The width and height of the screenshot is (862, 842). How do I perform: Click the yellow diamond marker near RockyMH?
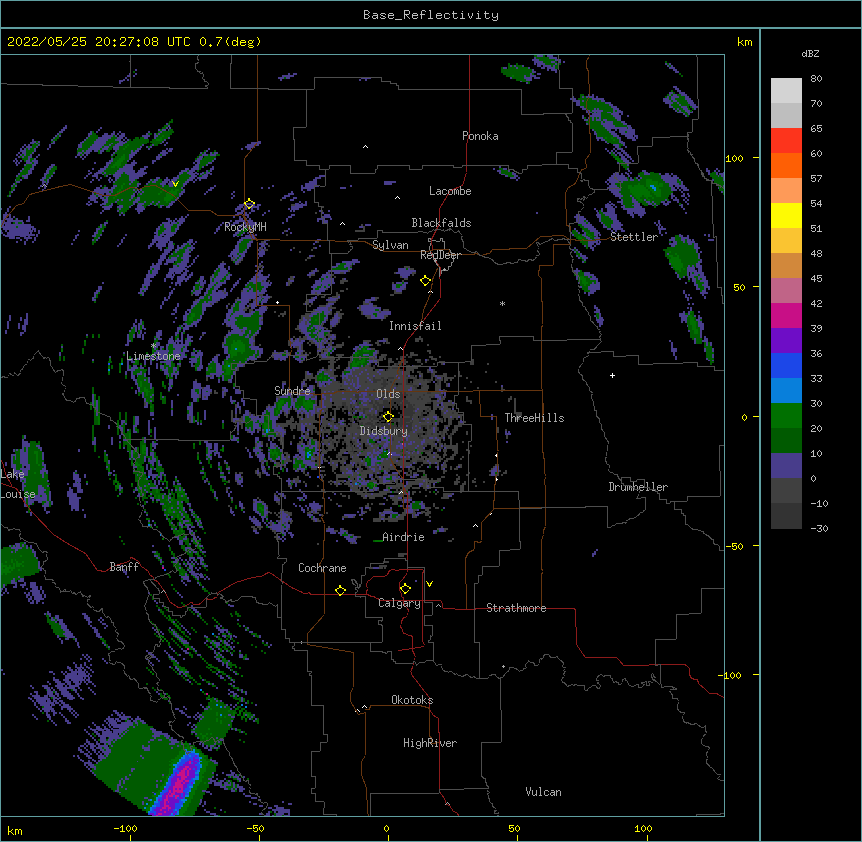pos(250,204)
